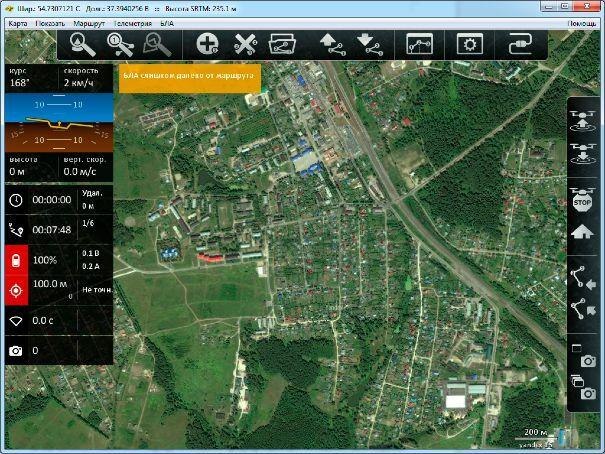The width and height of the screenshot is (605, 454).
Task: Open the settings gear icon
Action: (470, 44)
